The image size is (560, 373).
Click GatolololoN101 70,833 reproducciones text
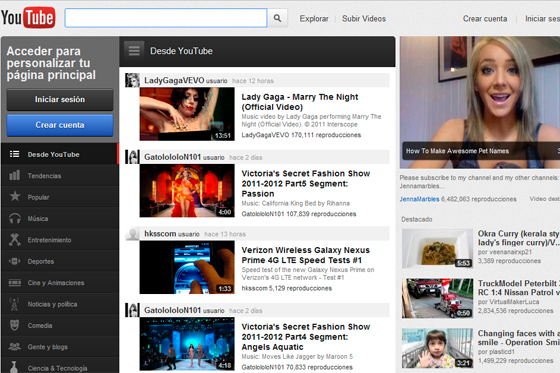tap(297, 367)
